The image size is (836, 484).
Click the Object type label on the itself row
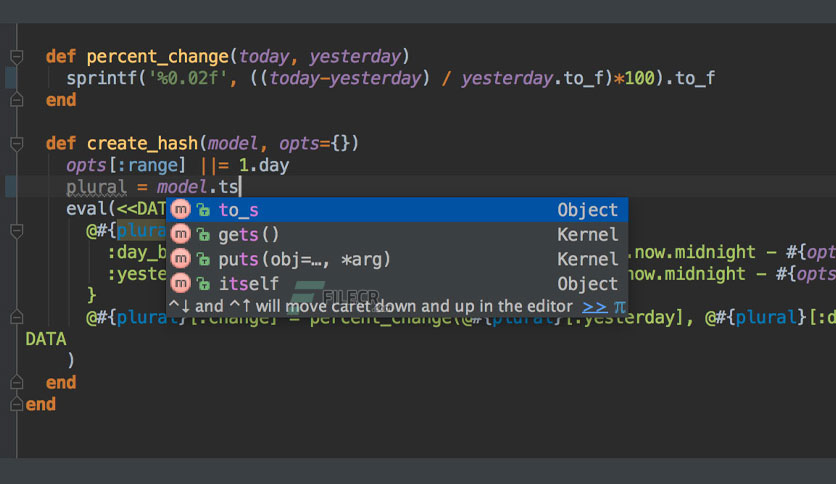coord(588,284)
